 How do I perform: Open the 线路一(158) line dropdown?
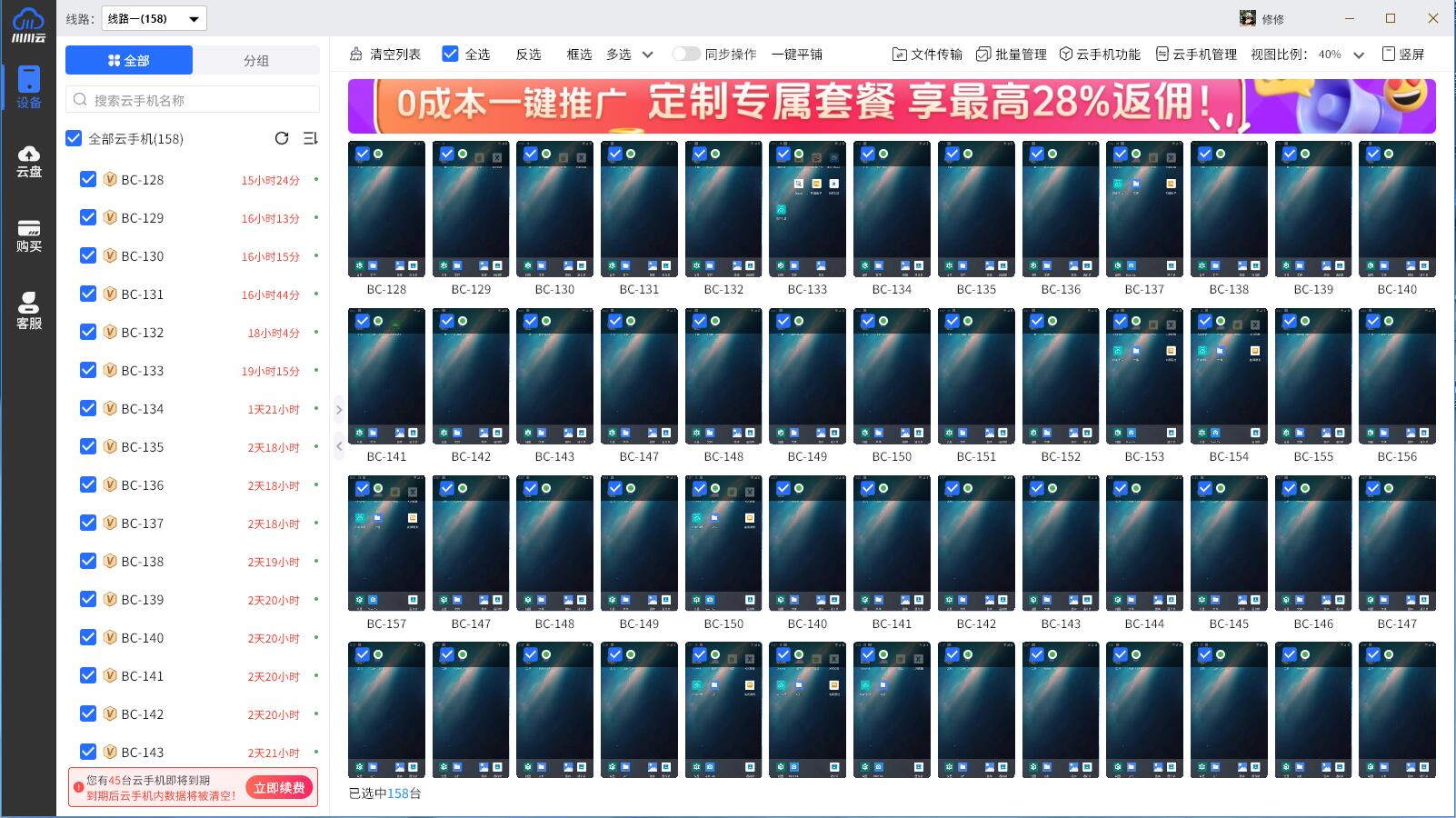pyautogui.click(x=153, y=17)
